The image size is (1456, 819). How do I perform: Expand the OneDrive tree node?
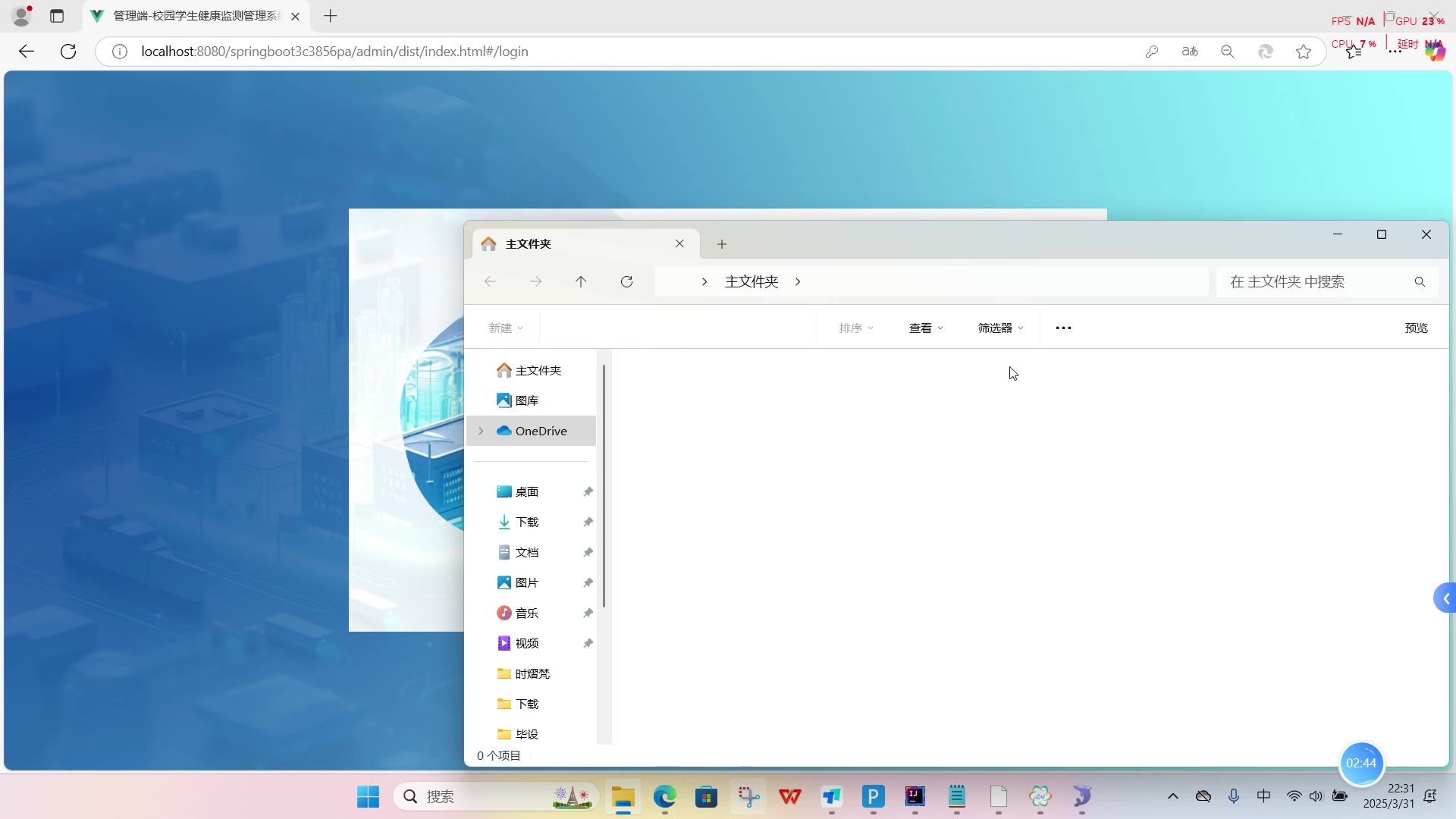(x=481, y=431)
